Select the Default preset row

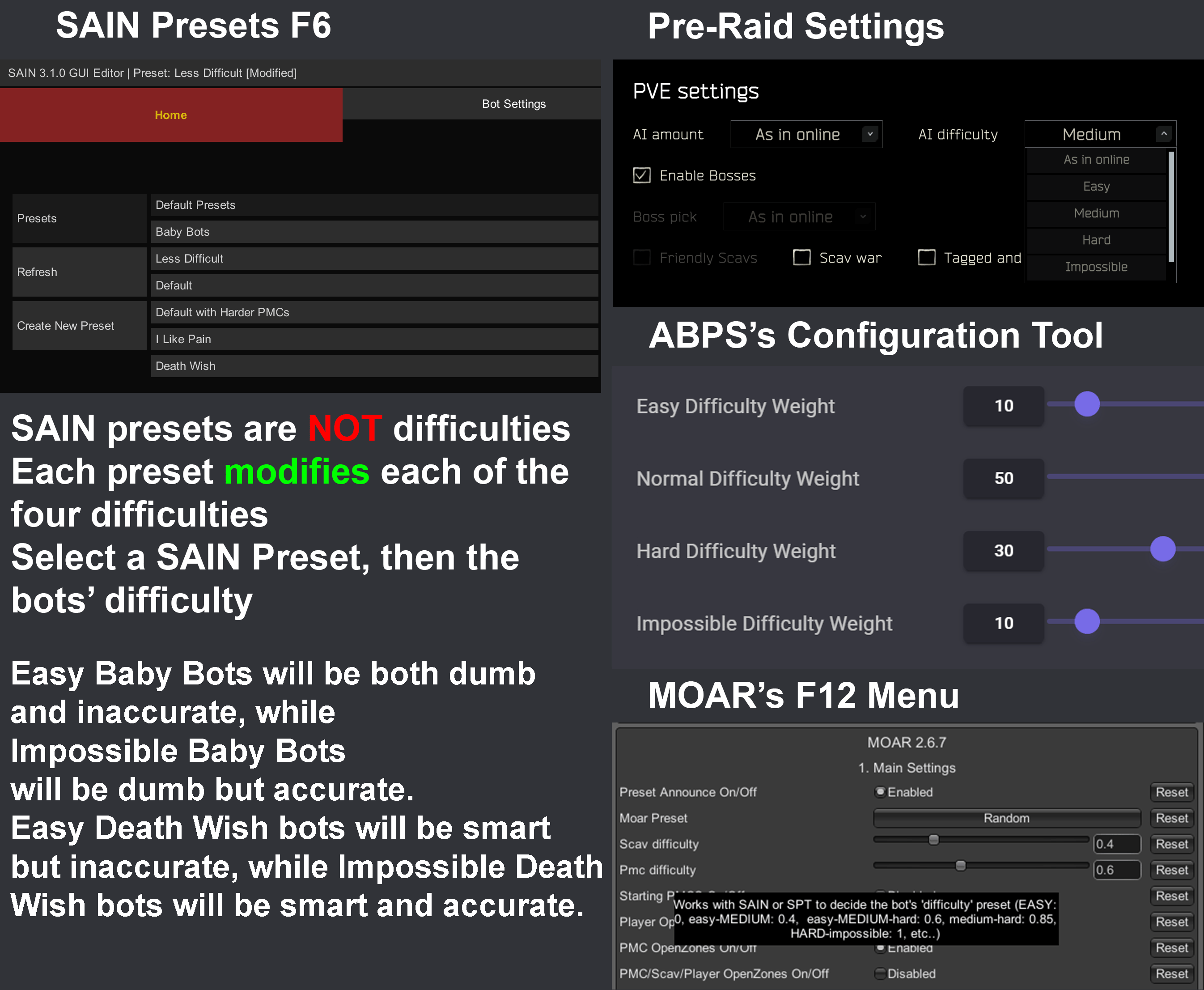374,285
